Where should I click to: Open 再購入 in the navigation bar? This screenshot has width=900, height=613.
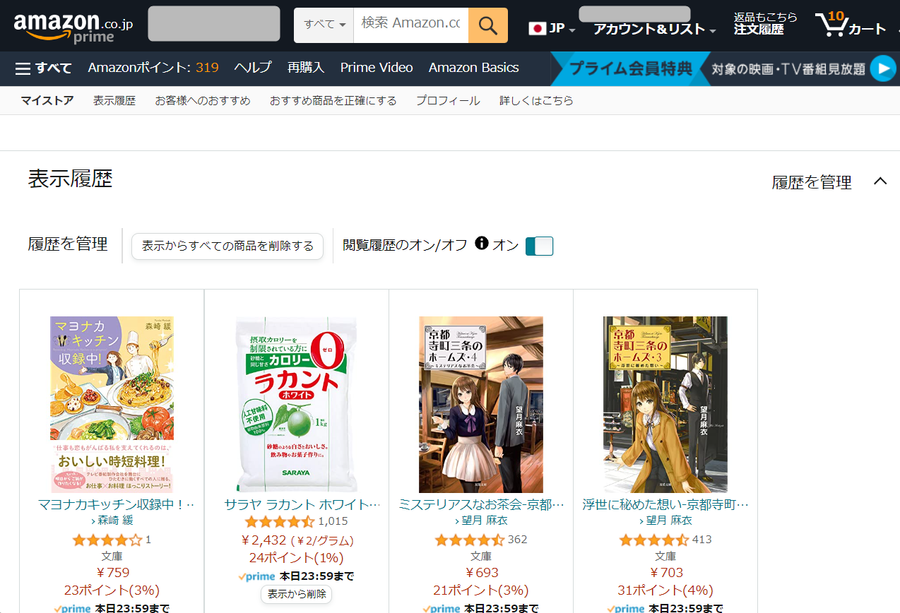(x=305, y=68)
